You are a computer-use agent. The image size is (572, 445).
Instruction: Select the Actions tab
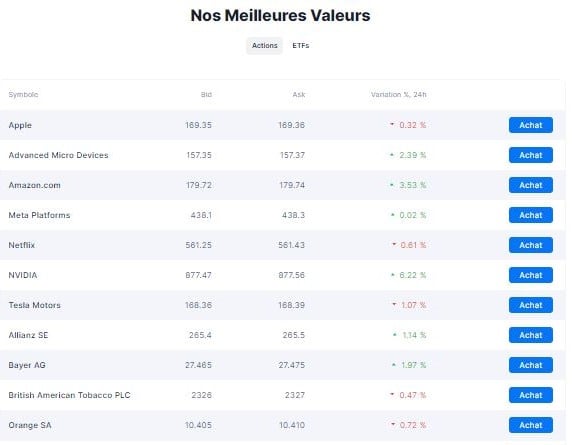264,46
